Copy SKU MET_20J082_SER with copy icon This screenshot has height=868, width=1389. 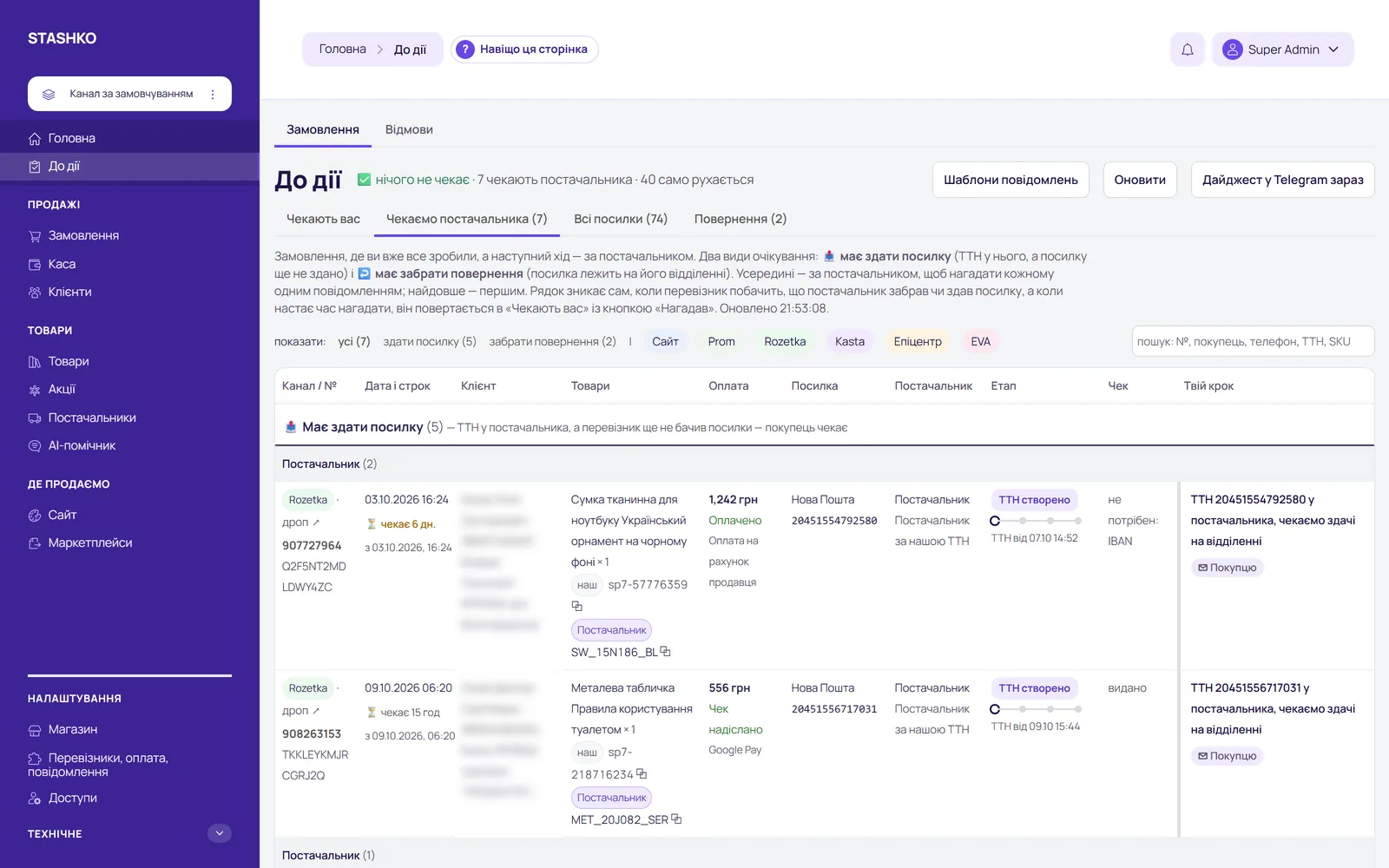click(677, 819)
